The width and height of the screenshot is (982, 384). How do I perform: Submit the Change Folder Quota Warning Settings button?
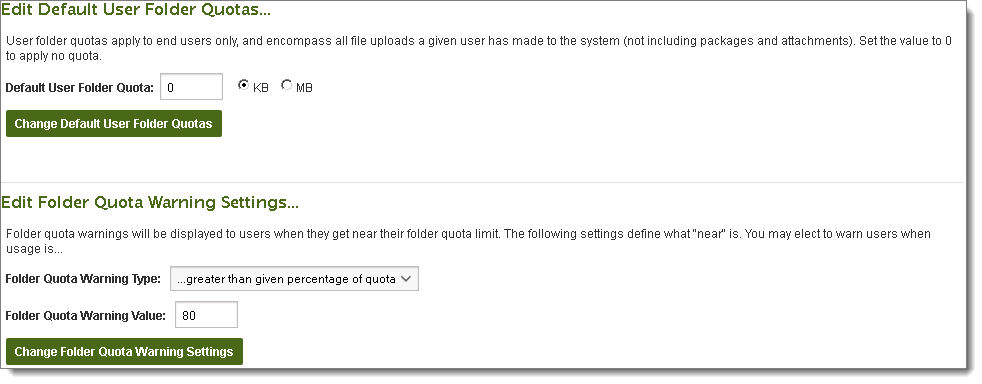pyautogui.click(x=124, y=351)
